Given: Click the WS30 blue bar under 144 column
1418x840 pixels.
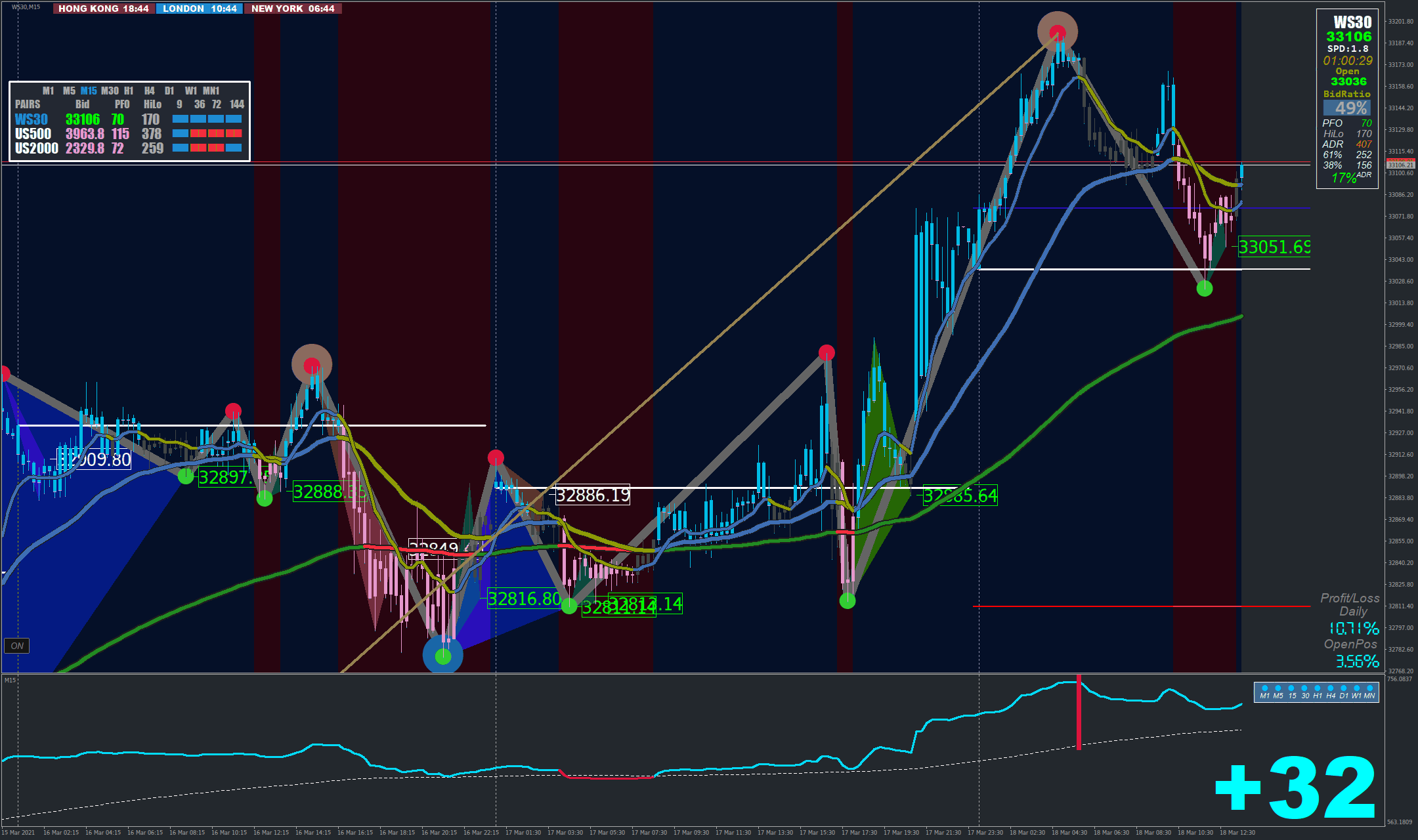Looking at the screenshot, I should tap(234, 119).
